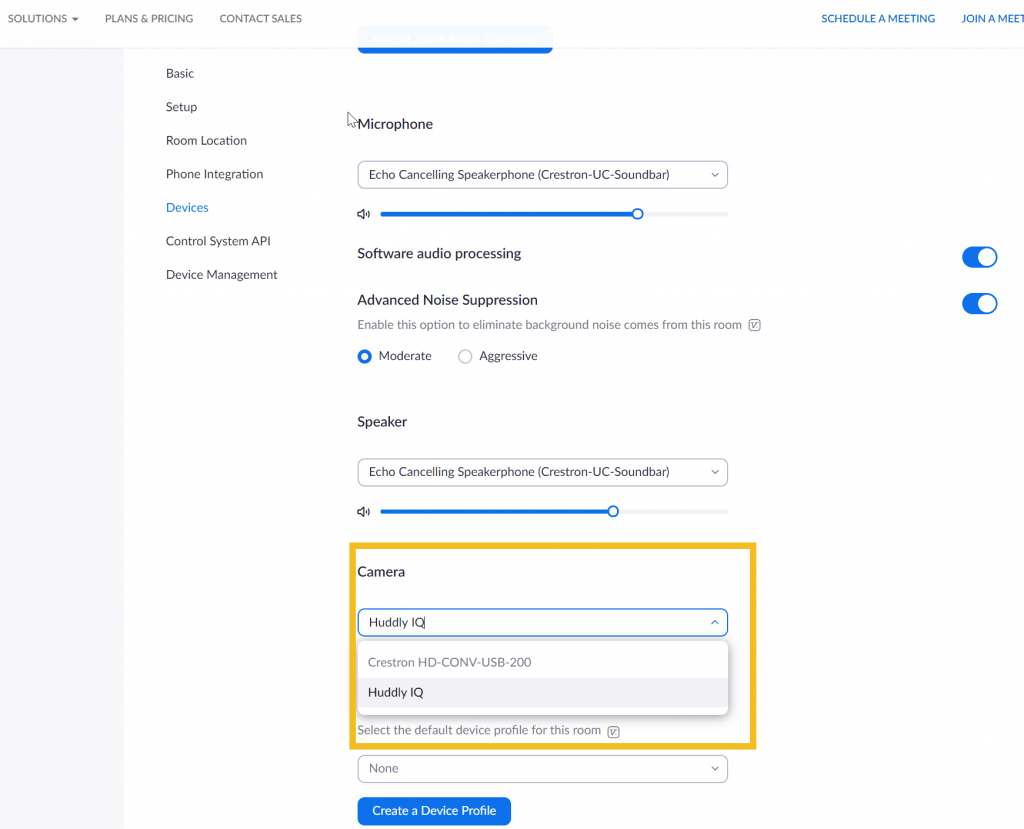Open Contact Sales link
The width and height of the screenshot is (1024, 829).
(x=260, y=18)
